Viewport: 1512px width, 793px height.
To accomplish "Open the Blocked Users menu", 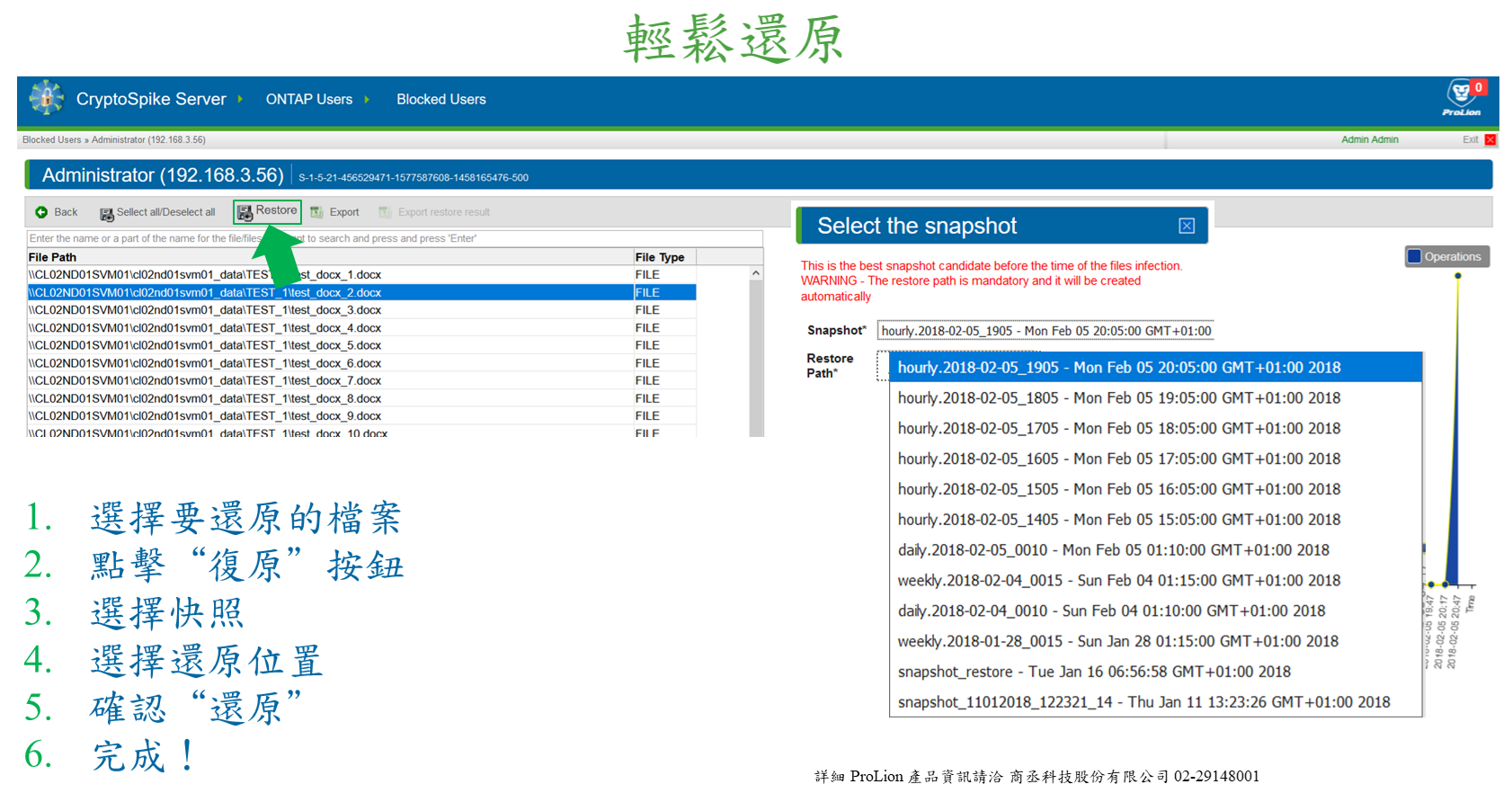I will tap(441, 99).
